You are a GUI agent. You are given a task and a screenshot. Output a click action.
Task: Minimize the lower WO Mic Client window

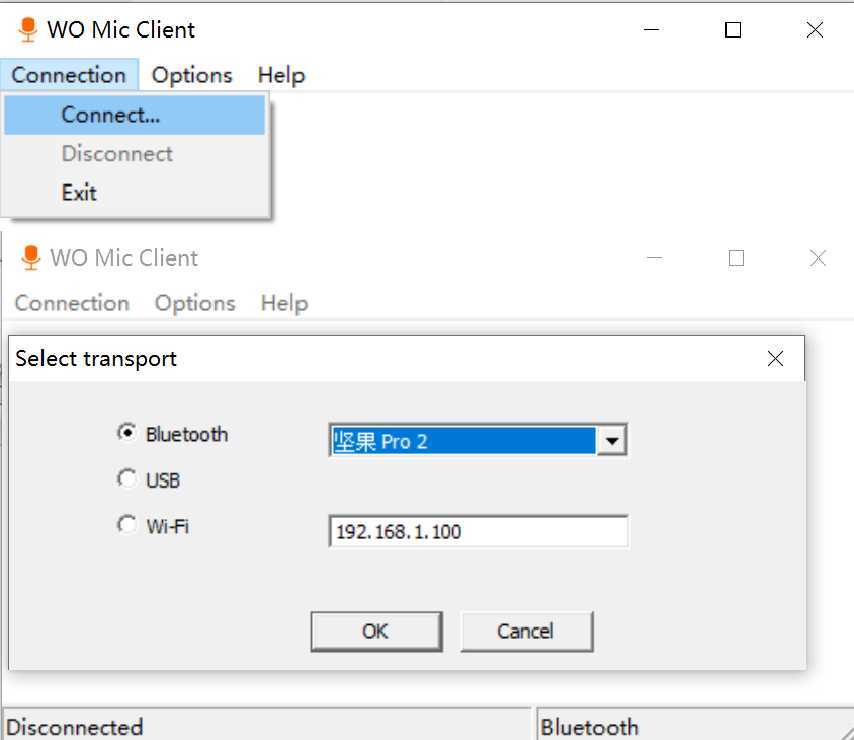tap(656, 258)
